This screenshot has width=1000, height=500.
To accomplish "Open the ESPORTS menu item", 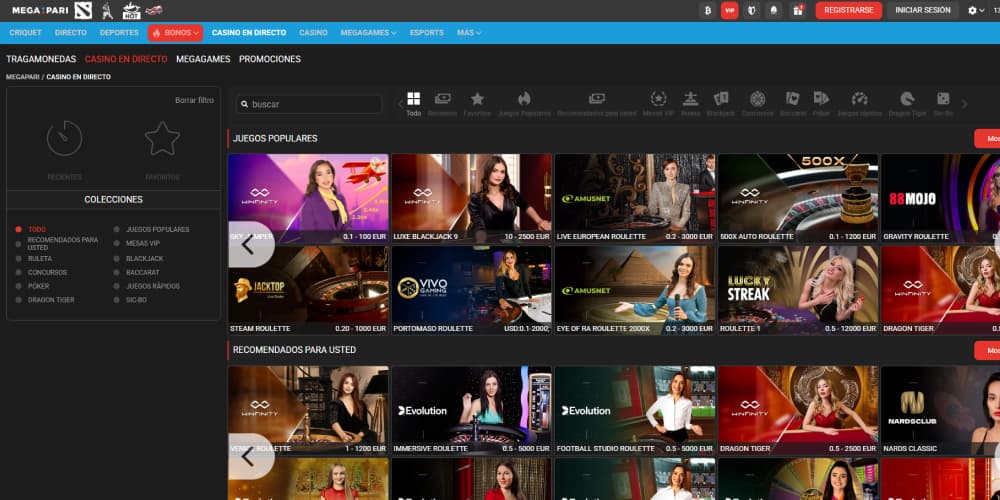I will point(427,33).
